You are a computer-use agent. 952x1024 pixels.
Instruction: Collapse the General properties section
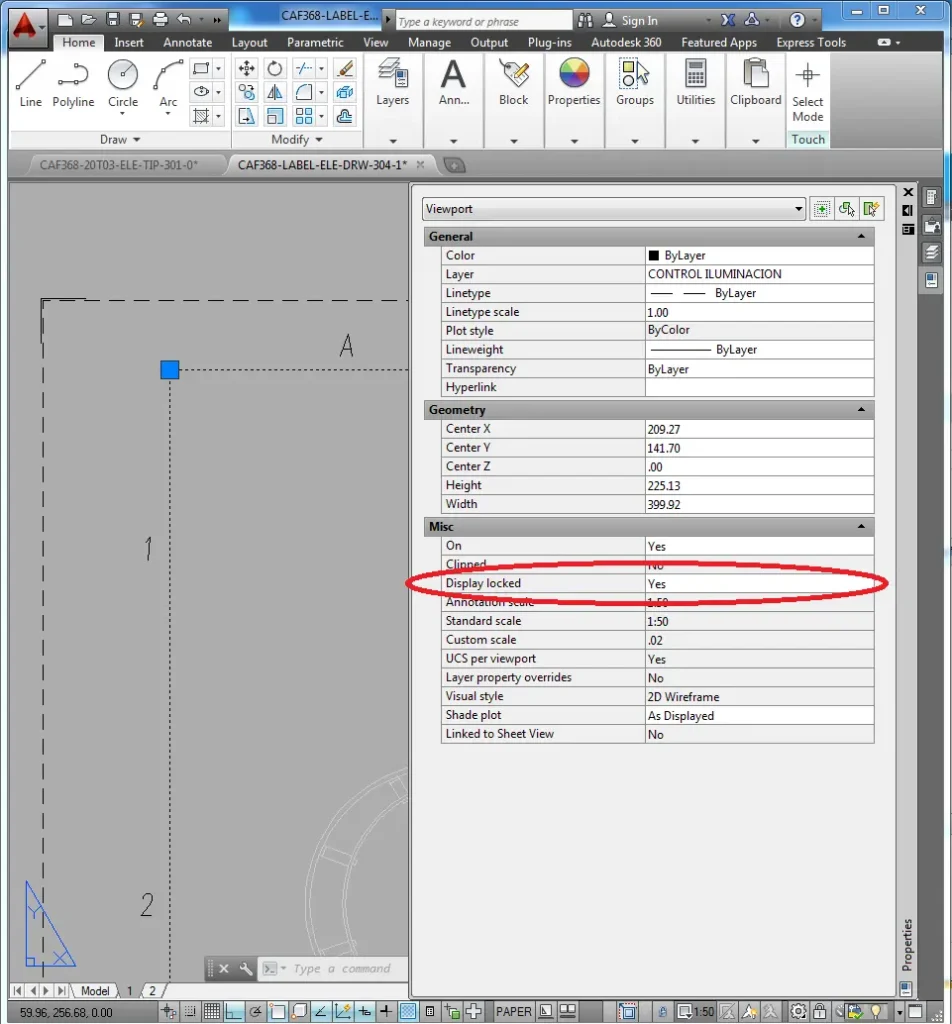coord(860,237)
